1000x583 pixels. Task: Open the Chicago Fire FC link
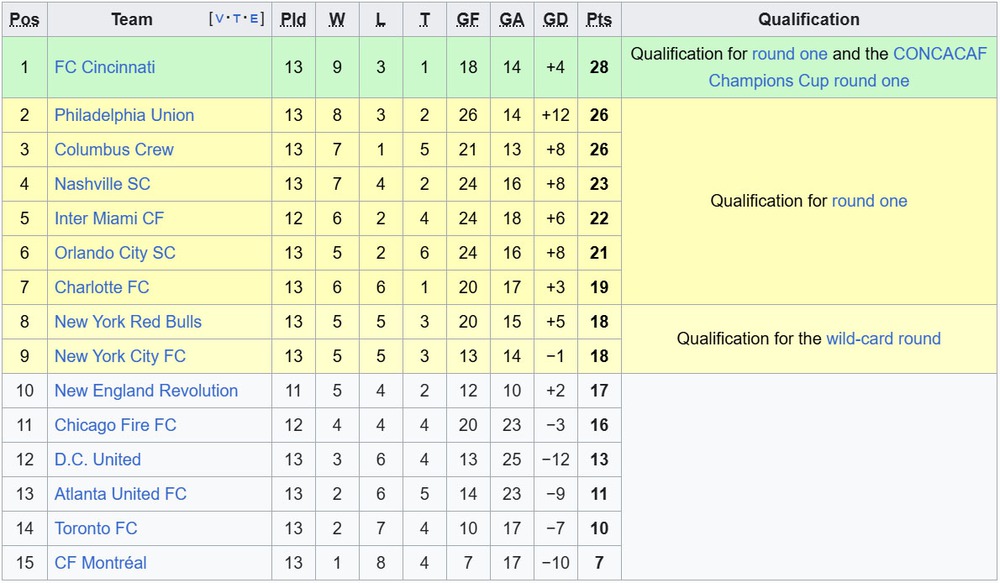click(115, 425)
